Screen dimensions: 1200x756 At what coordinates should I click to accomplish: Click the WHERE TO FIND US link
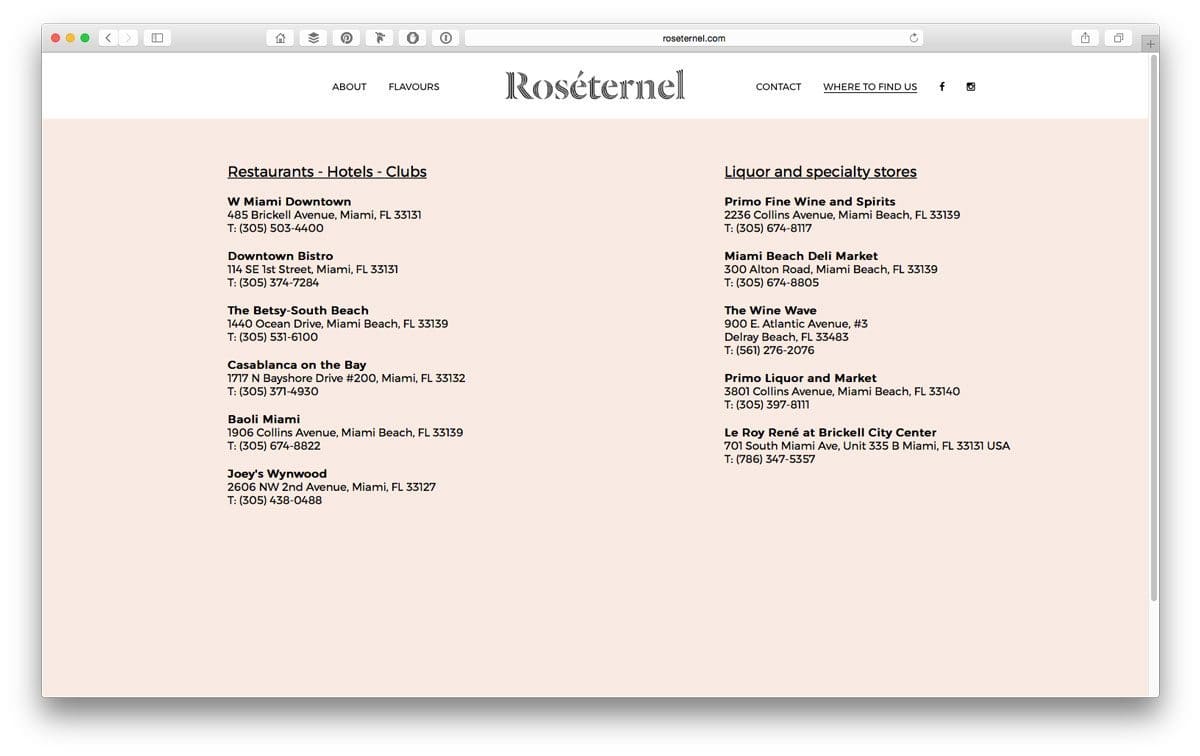[869, 87]
